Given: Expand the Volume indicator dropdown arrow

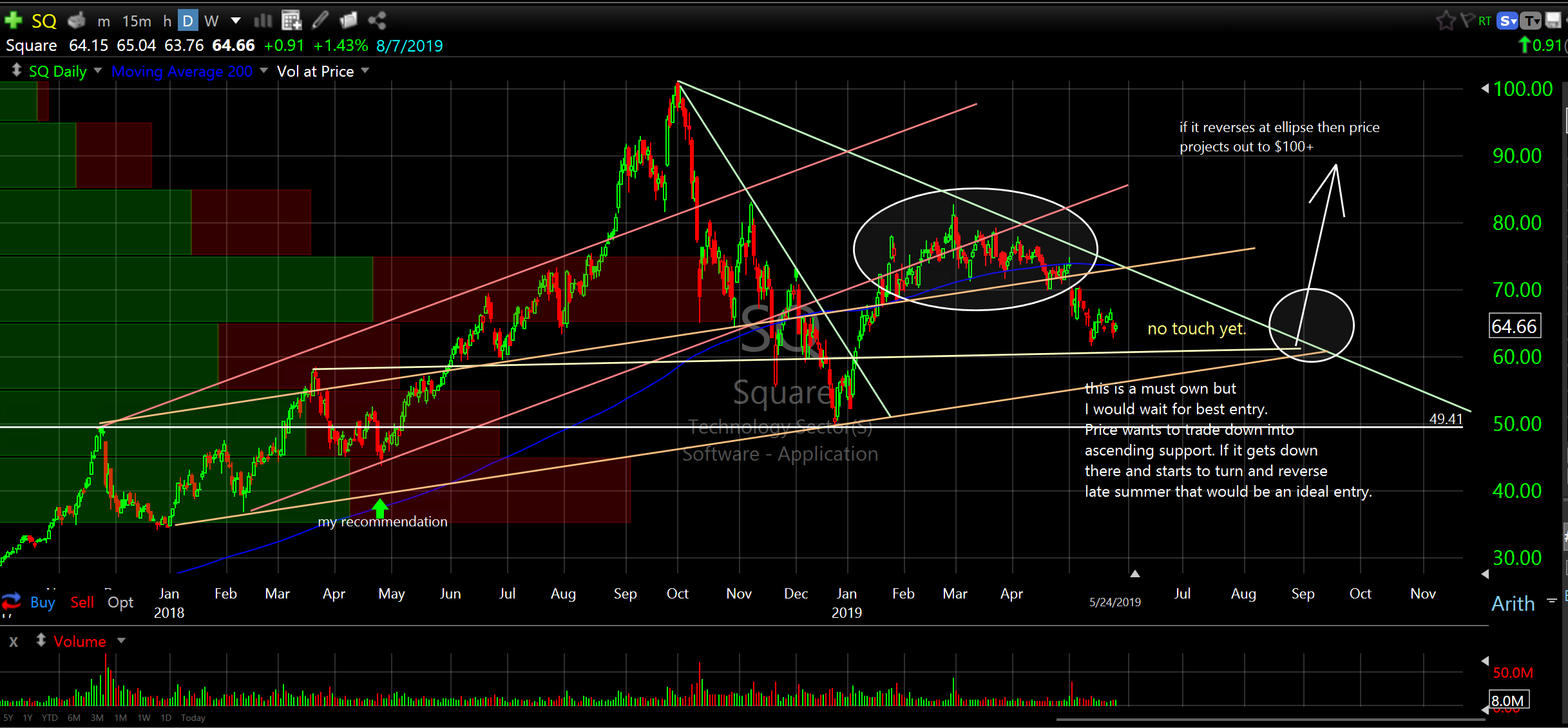Looking at the screenshot, I should [x=121, y=640].
